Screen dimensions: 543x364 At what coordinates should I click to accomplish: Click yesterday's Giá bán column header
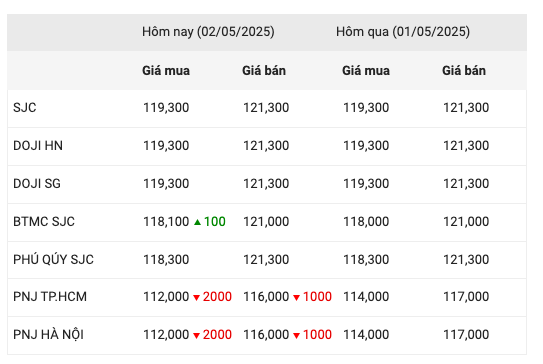coord(464,70)
